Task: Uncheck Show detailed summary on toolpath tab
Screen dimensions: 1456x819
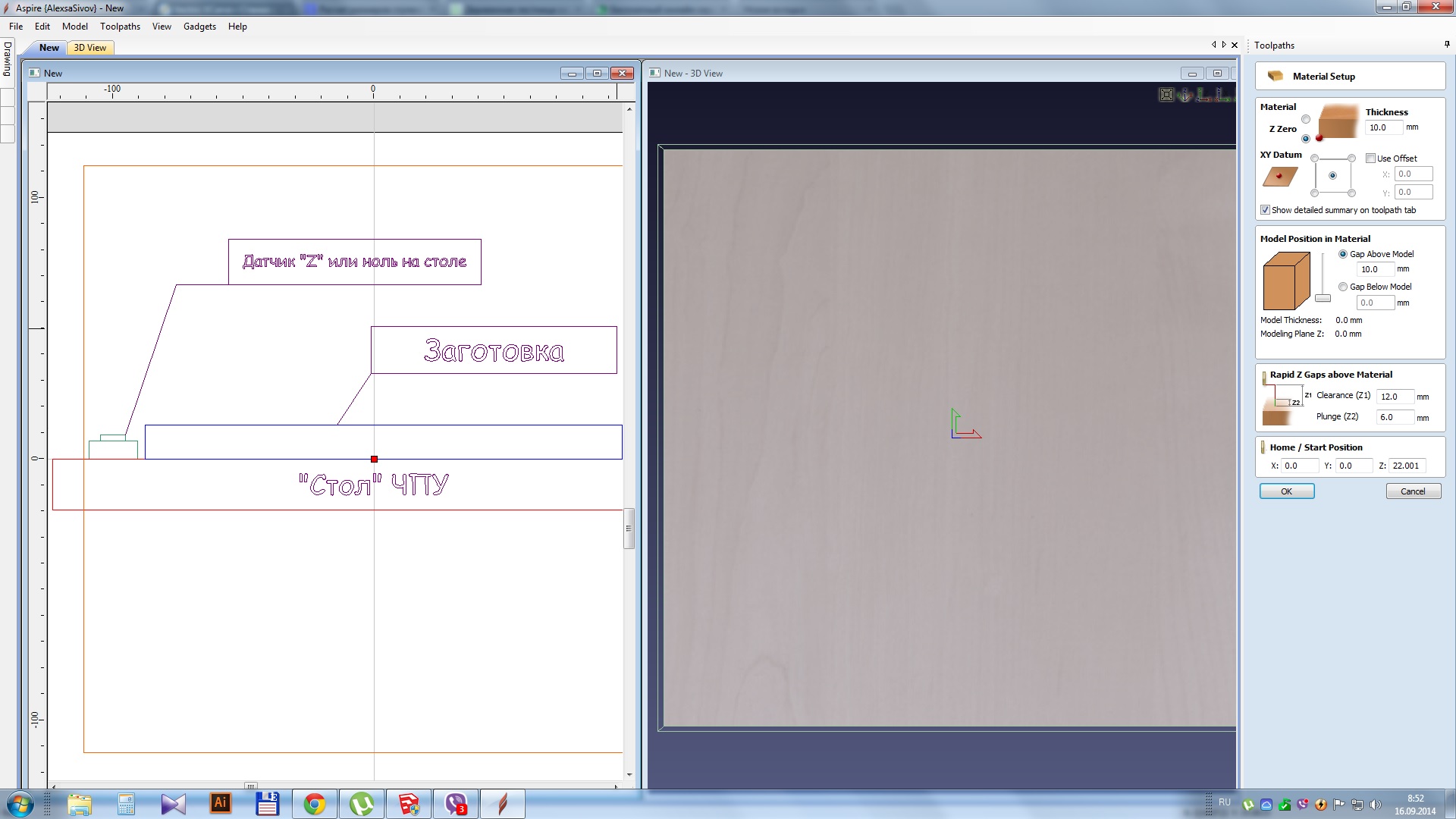Action: 1265,210
